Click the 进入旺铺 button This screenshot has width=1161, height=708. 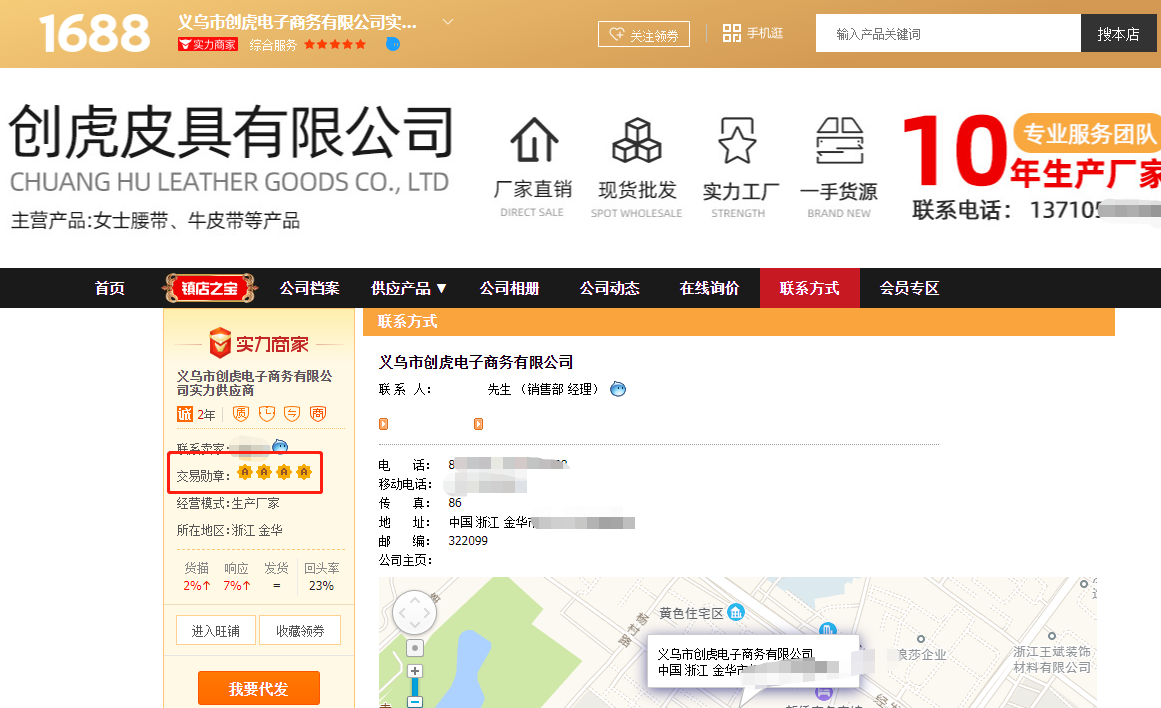pyautogui.click(x=215, y=630)
